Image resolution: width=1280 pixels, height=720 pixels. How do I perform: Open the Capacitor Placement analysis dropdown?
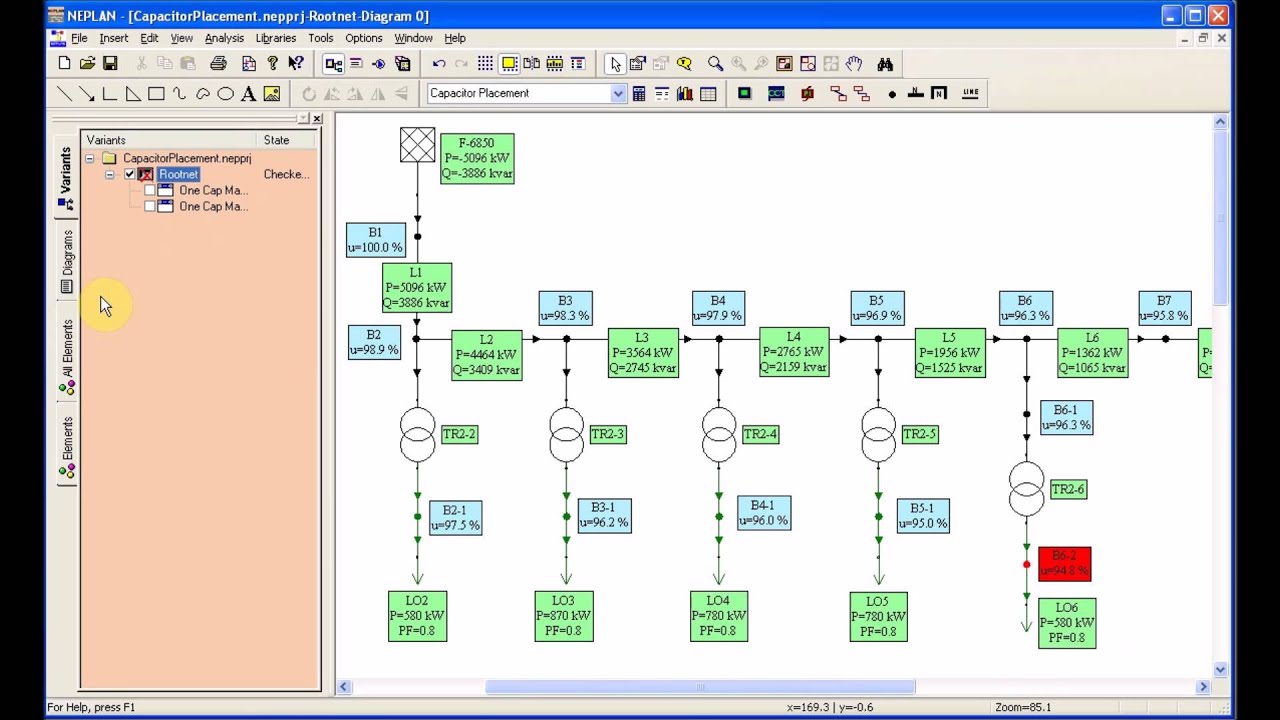click(618, 93)
